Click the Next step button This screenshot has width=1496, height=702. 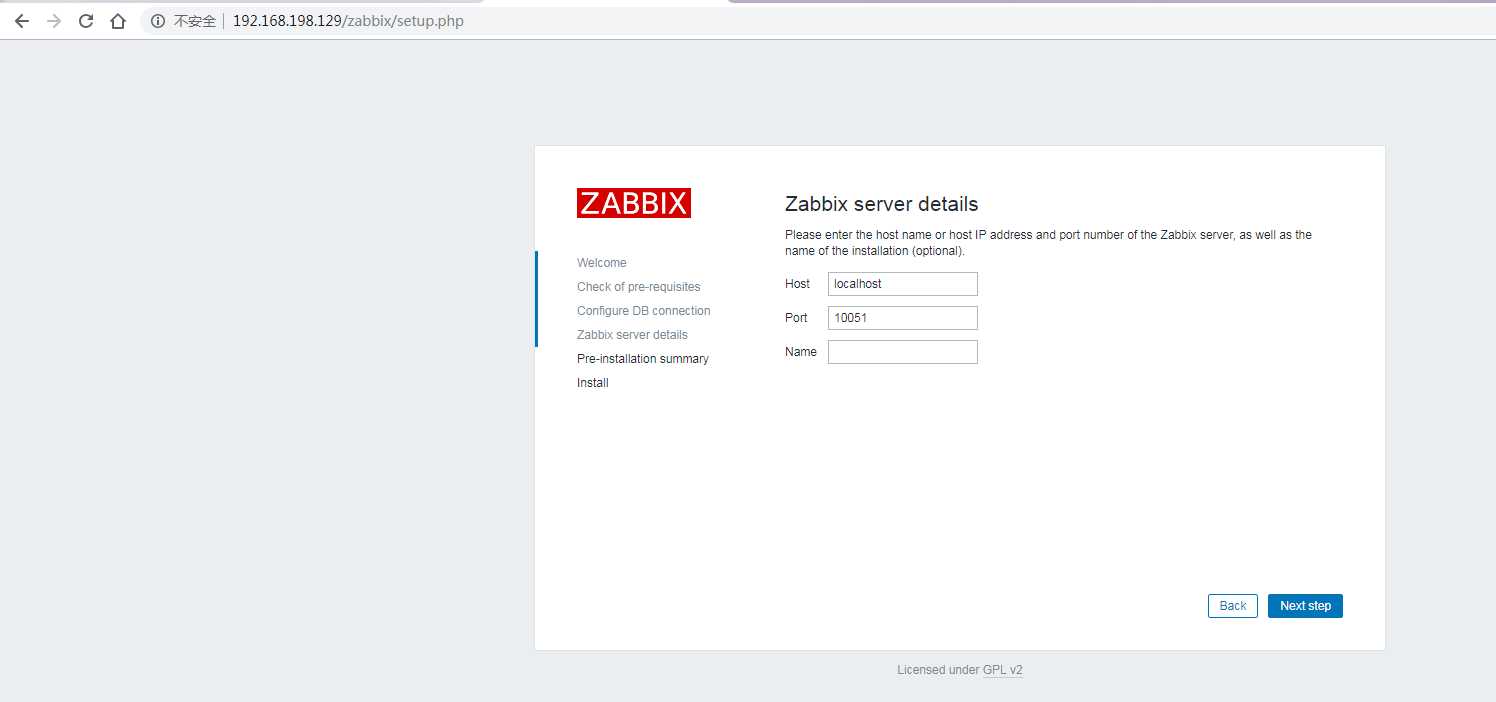(1305, 606)
